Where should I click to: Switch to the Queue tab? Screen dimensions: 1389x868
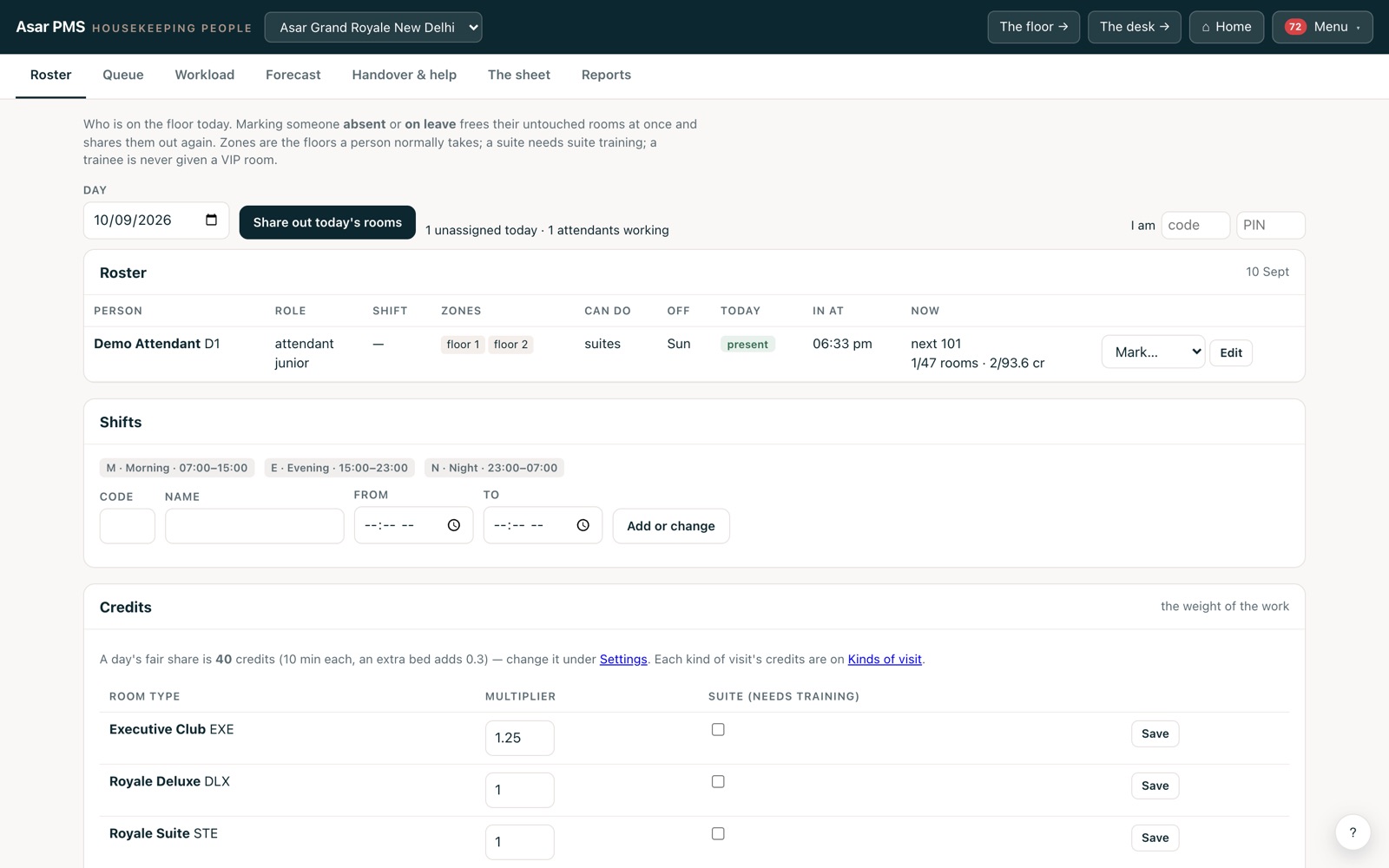click(x=123, y=75)
